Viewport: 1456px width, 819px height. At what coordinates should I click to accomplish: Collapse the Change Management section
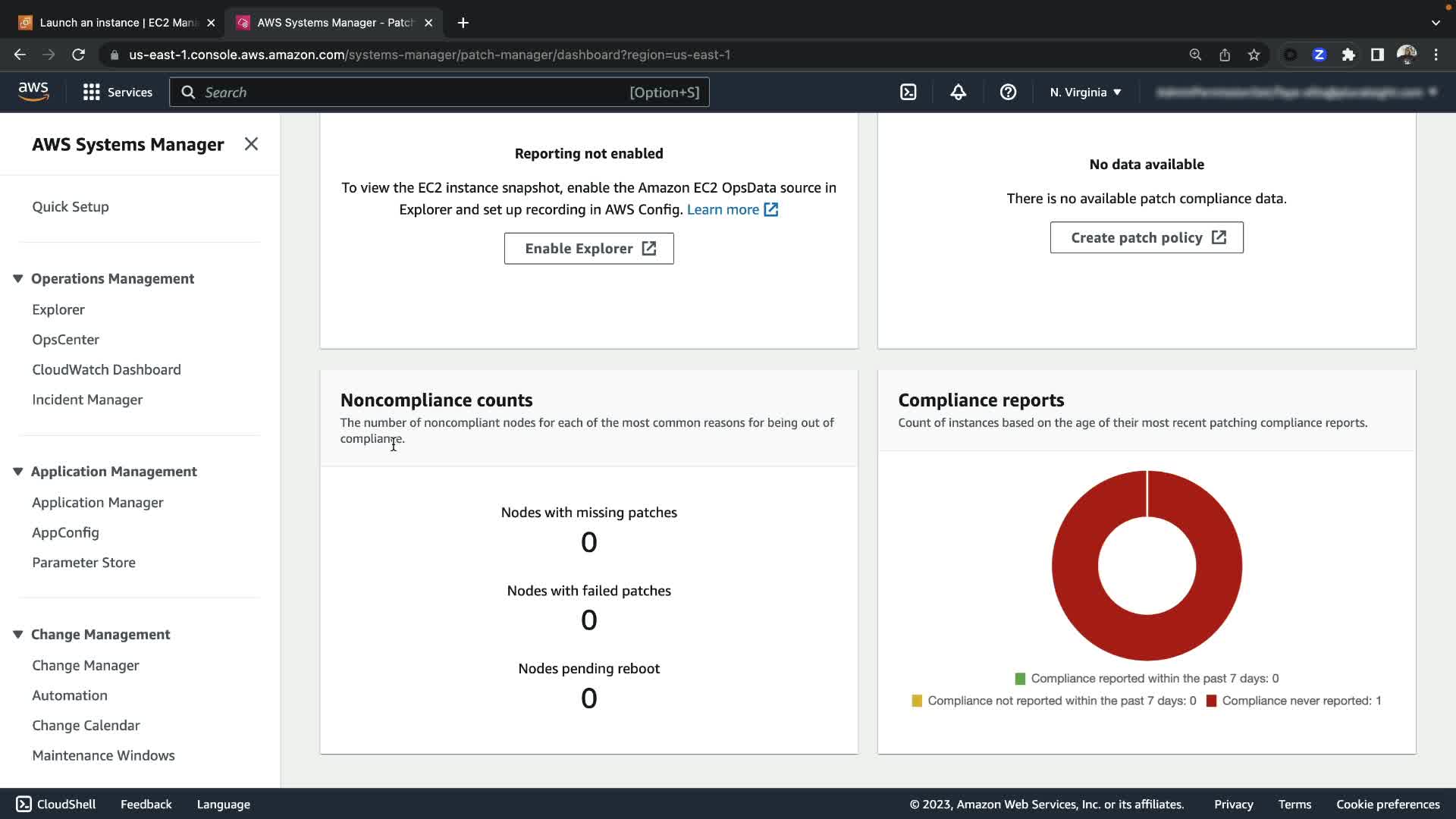[x=17, y=634]
